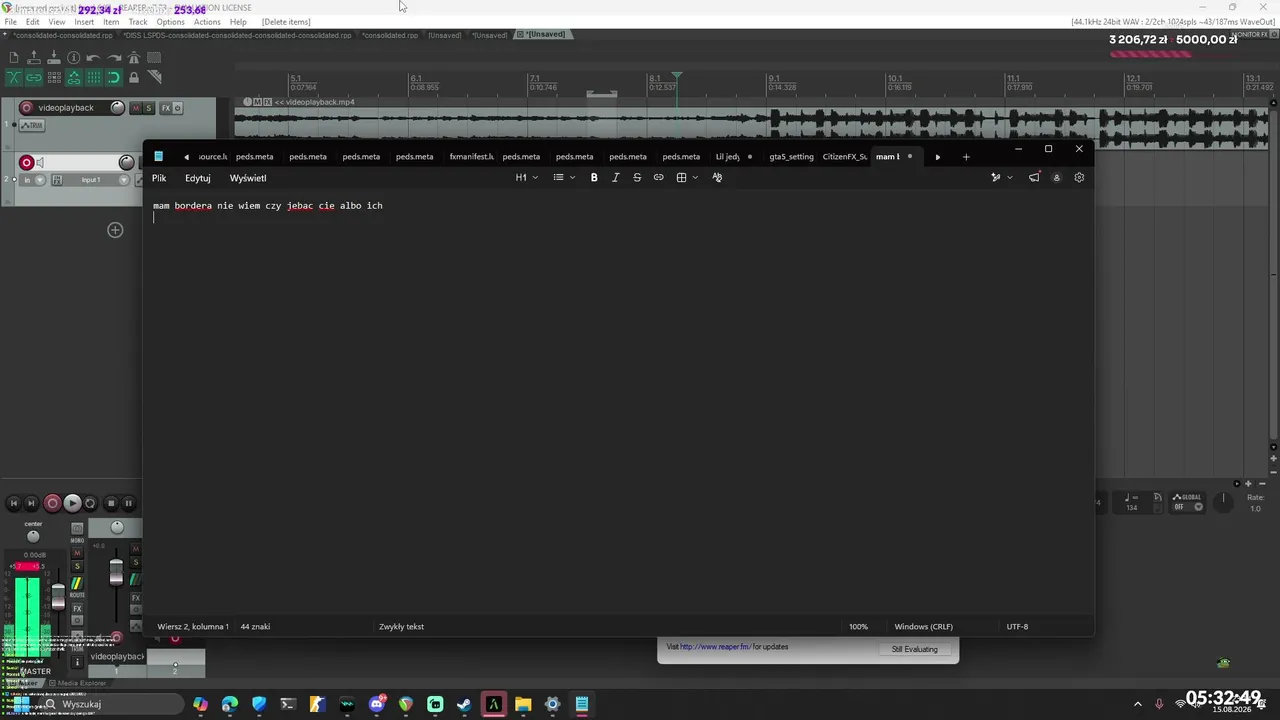Screen dimensions: 1280x720
Task: Switch to gta5_settings tab in Notepad
Action: pyautogui.click(x=791, y=156)
